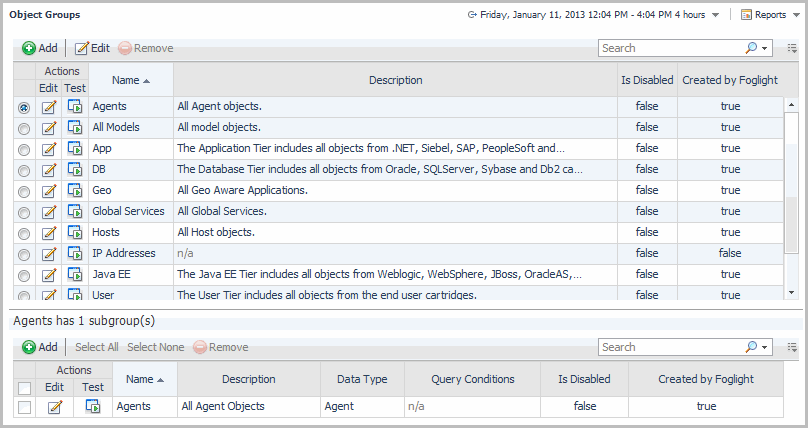Check the Agents subgroup checkbox
Viewport: 808px width, 428px height.
(24, 407)
